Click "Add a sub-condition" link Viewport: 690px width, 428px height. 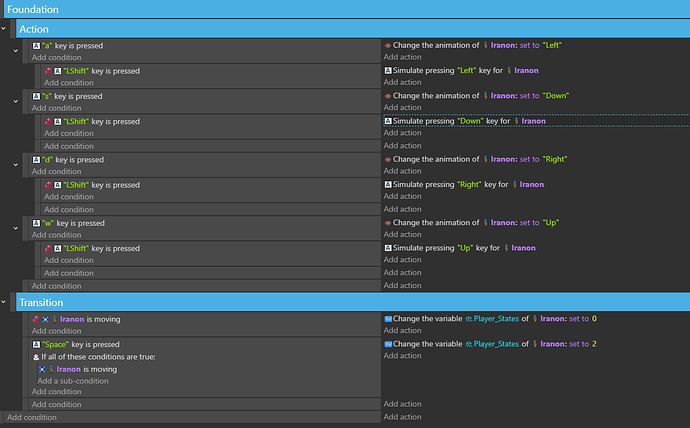73,381
